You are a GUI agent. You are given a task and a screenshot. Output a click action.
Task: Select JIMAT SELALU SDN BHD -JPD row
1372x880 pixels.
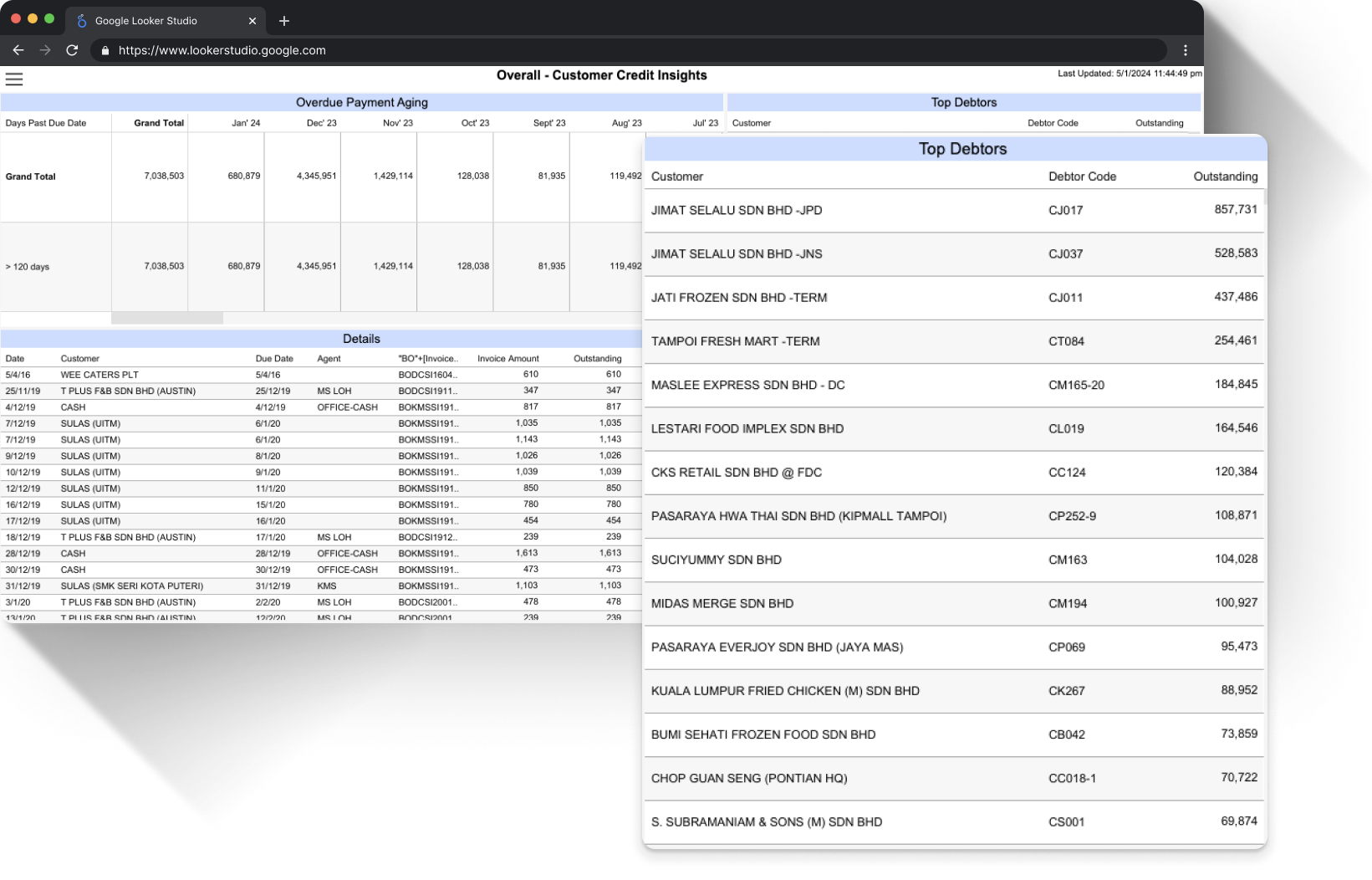pos(953,210)
